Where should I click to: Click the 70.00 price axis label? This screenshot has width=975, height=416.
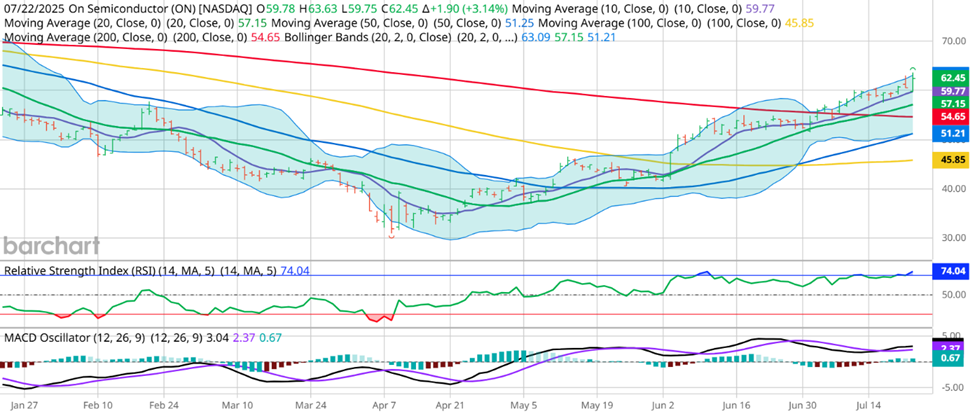pos(953,42)
